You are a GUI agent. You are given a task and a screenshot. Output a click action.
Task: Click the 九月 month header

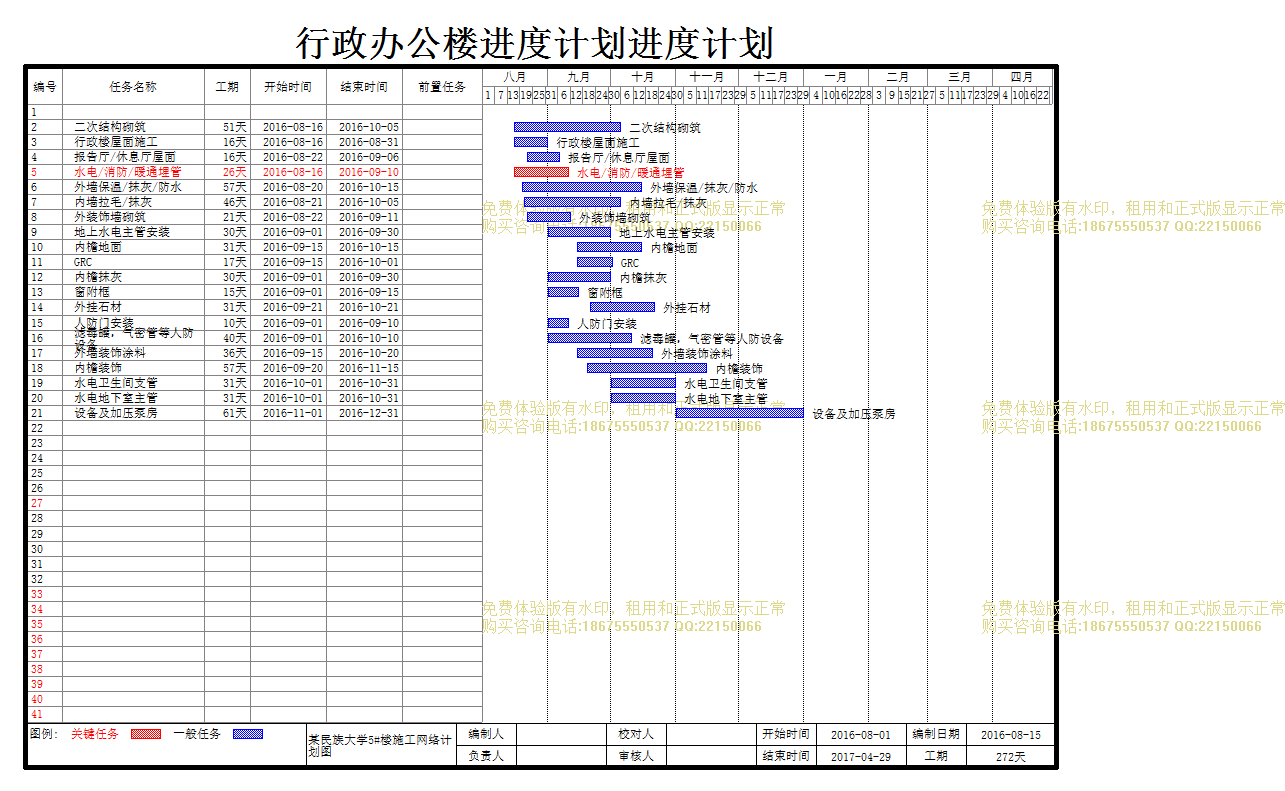tap(578, 77)
